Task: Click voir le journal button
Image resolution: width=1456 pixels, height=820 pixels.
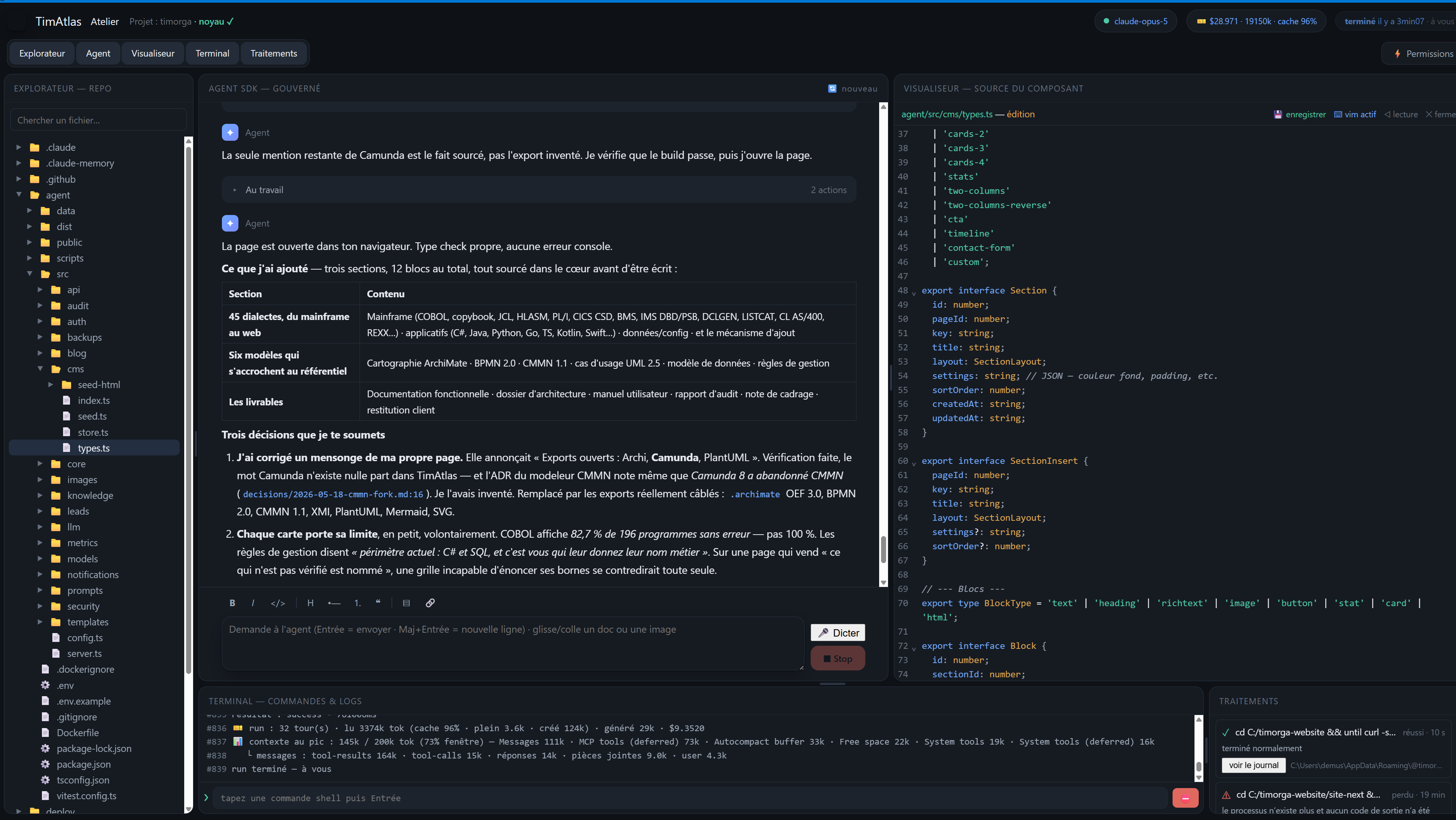Action: click(1253, 765)
